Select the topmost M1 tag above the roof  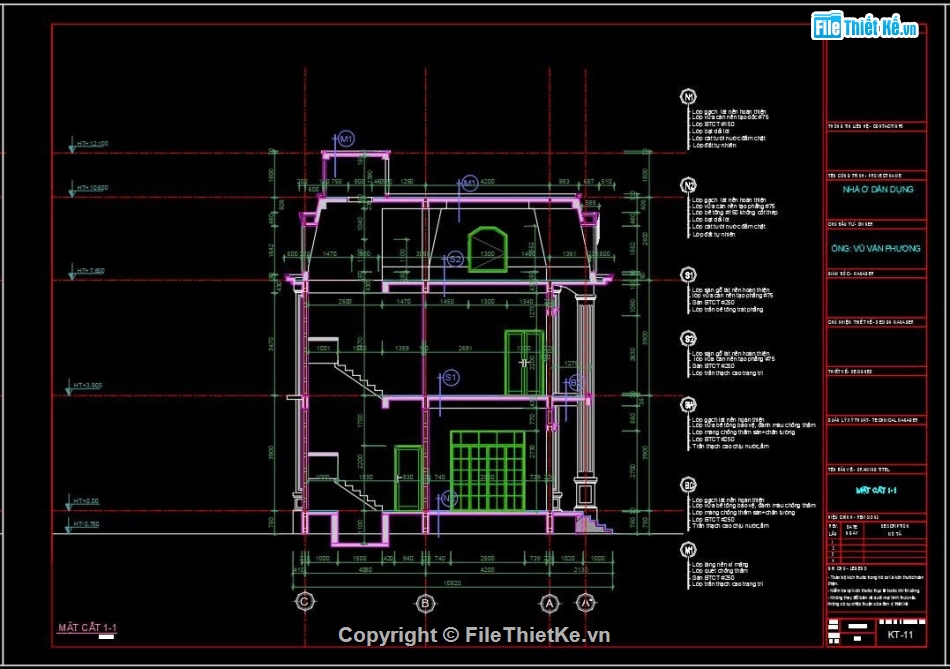click(346, 138)
